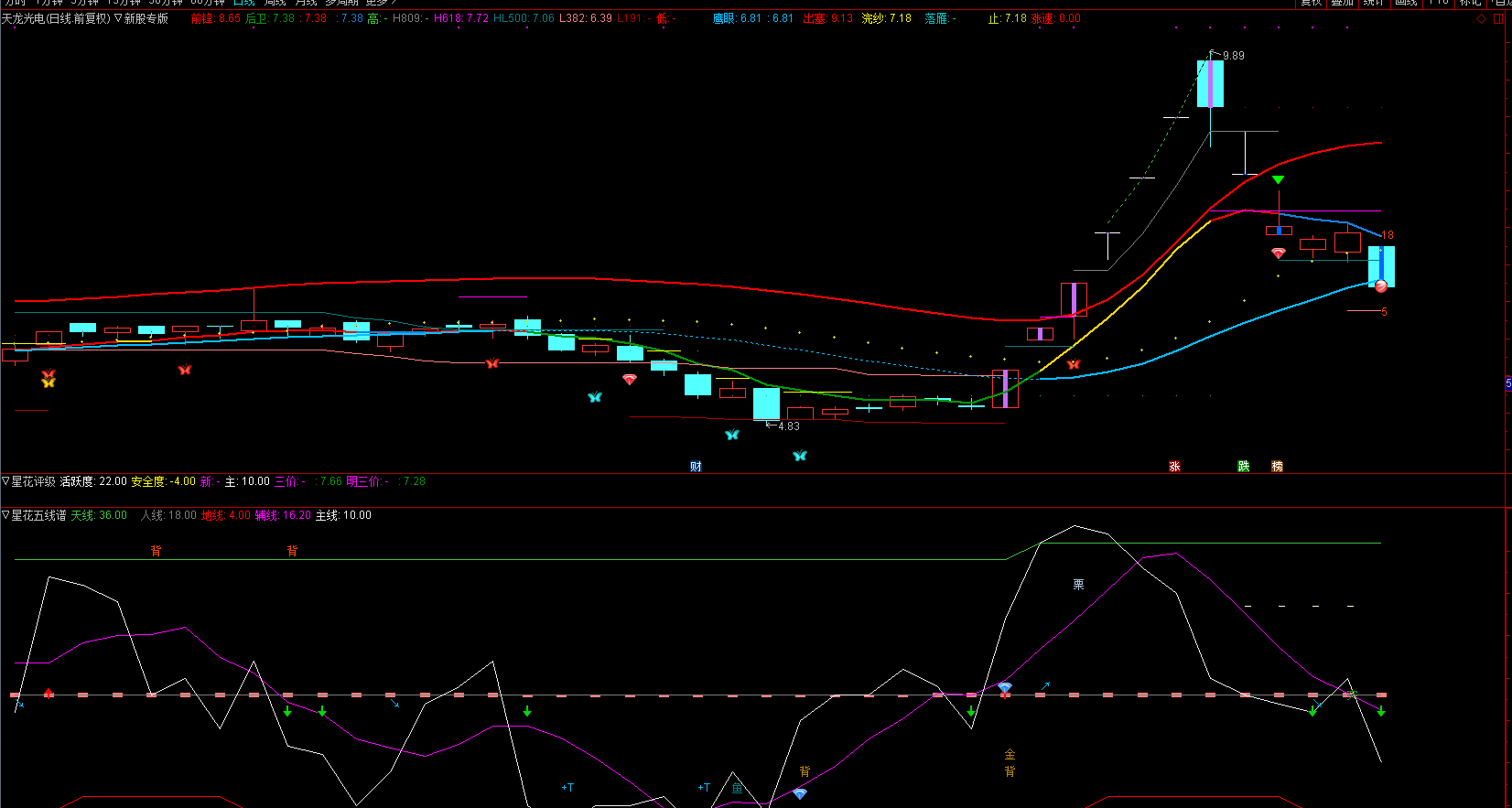Click the 出塞: 9.13 value
This screenshot has width=1512, height=808.
tap(827, 18)
